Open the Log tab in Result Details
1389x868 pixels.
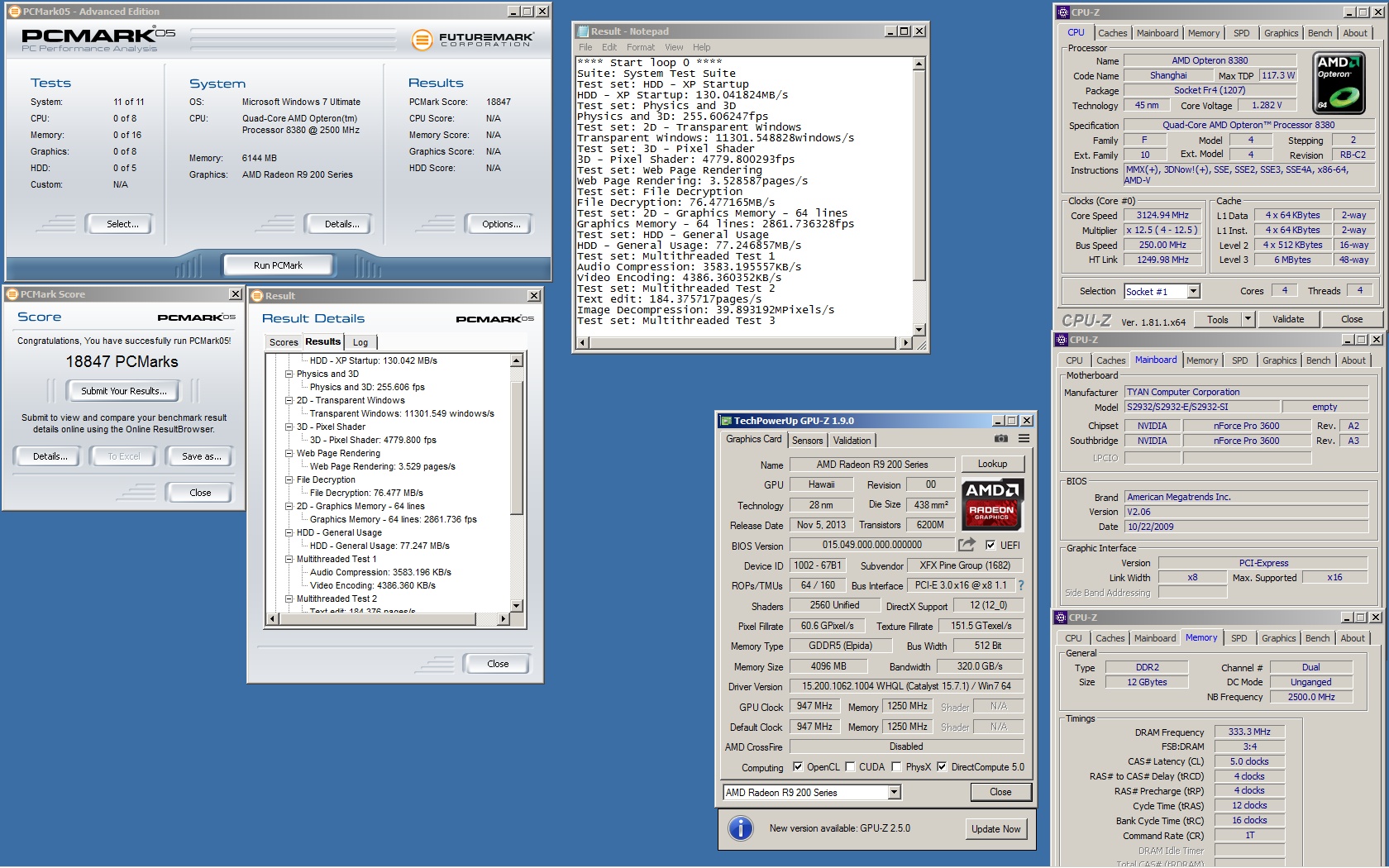(x=360, y=342)
